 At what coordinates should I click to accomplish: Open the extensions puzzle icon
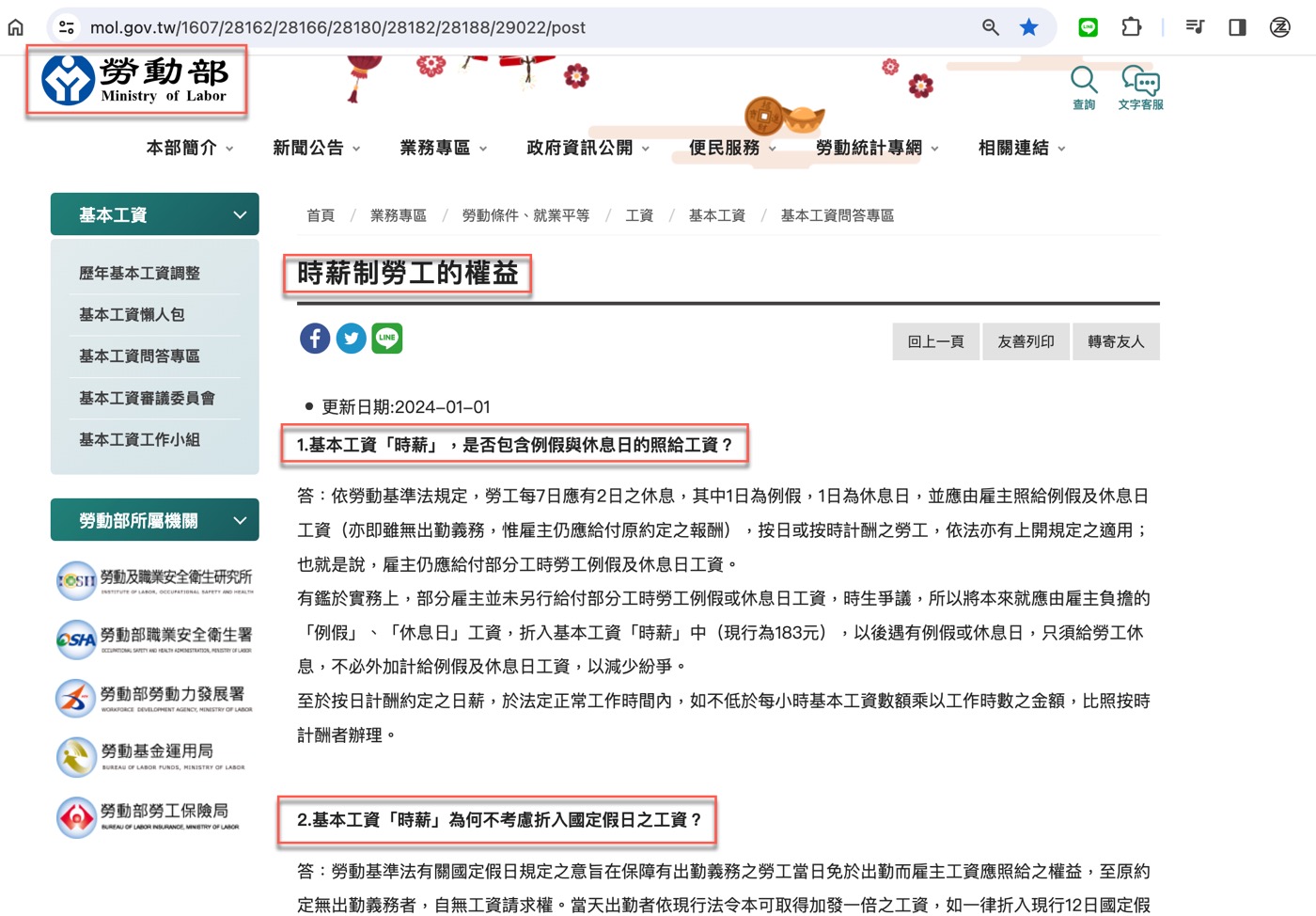(1132, 27)
